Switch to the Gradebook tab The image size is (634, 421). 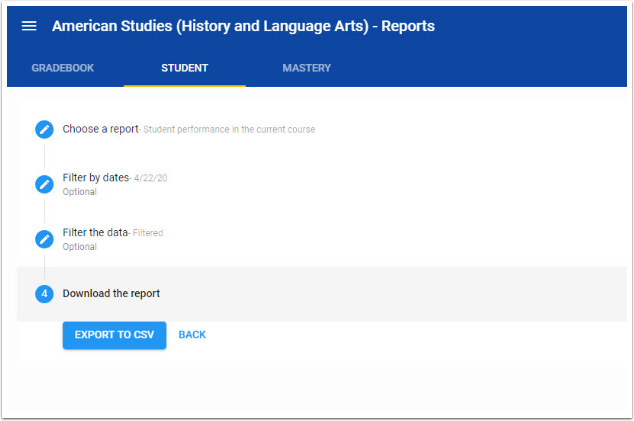click(63, 68)
